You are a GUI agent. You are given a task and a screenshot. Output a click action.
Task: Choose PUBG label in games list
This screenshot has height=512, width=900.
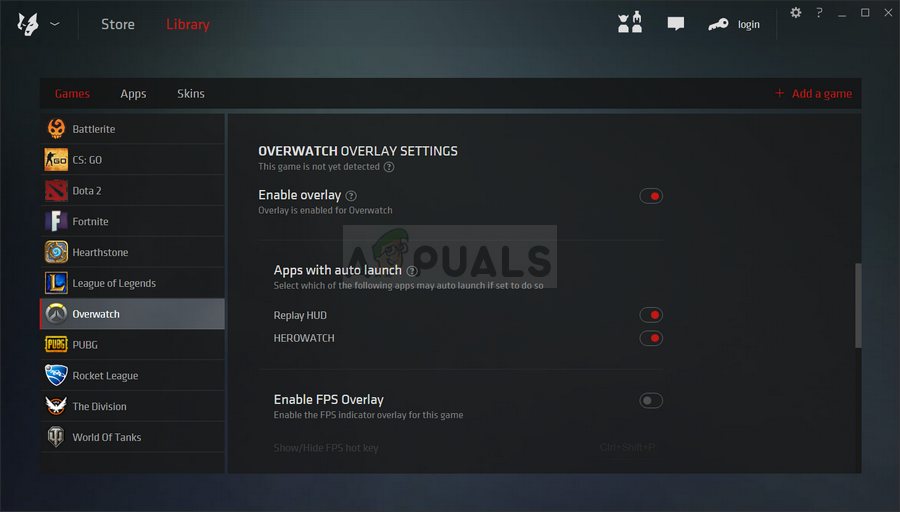(x=85, y=345)
